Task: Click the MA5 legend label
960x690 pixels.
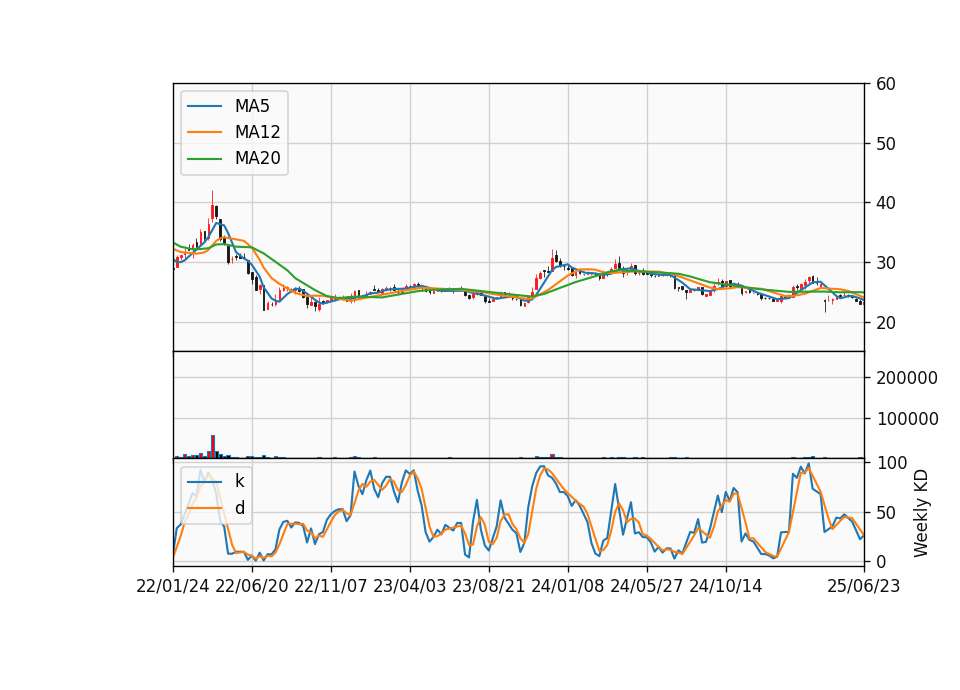Action: (x=252, y=106)
